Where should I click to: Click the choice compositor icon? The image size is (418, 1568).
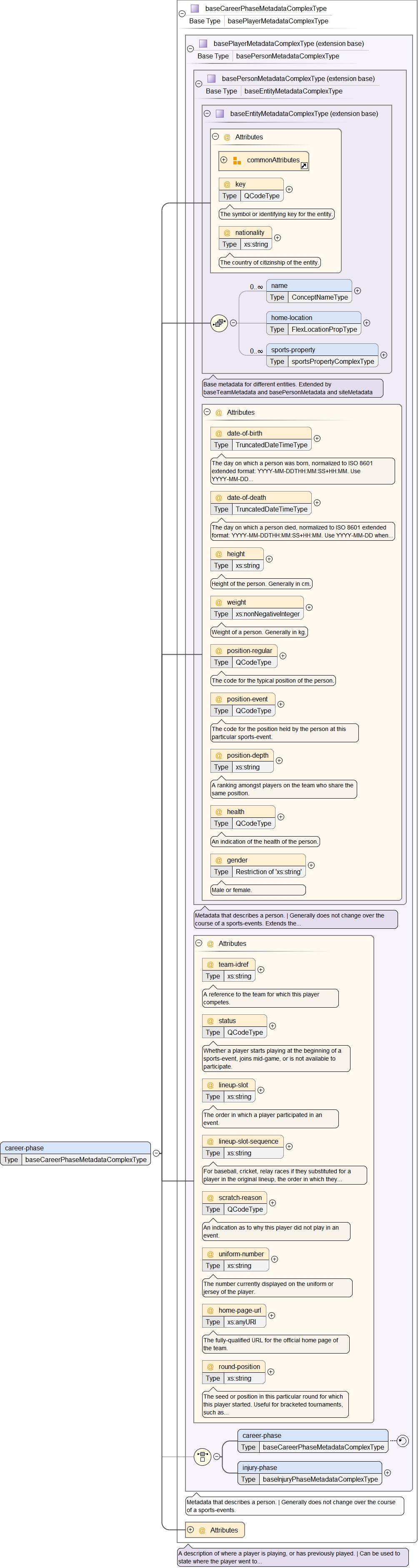(x=202, y=1457)
